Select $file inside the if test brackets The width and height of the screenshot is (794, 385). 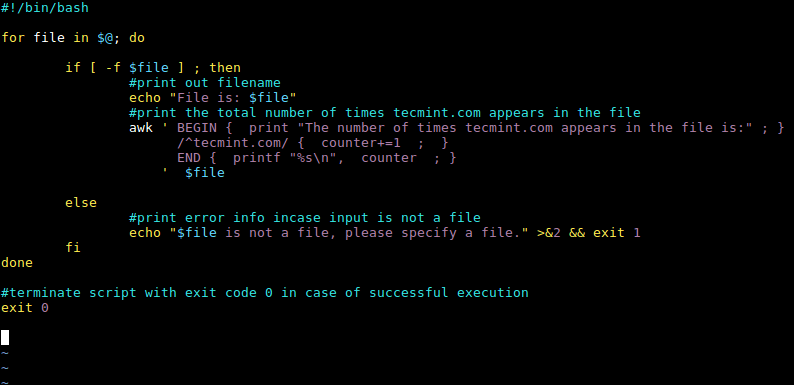click(149, 67)
